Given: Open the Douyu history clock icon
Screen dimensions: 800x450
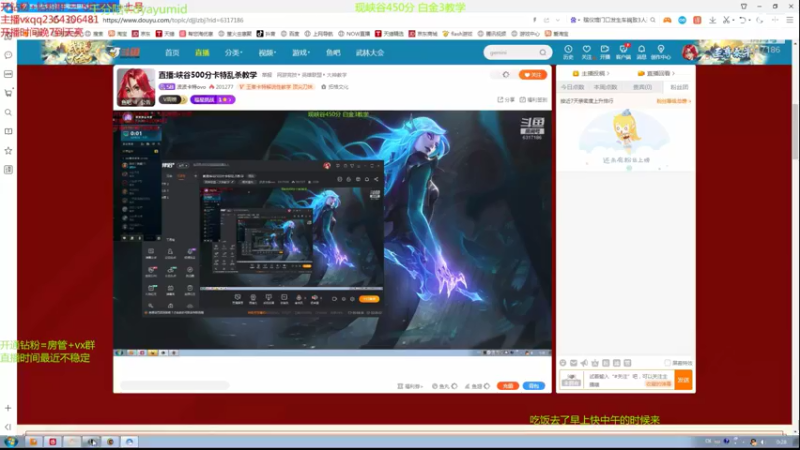Looking at the screenshot, I should [x=568, y=52].
